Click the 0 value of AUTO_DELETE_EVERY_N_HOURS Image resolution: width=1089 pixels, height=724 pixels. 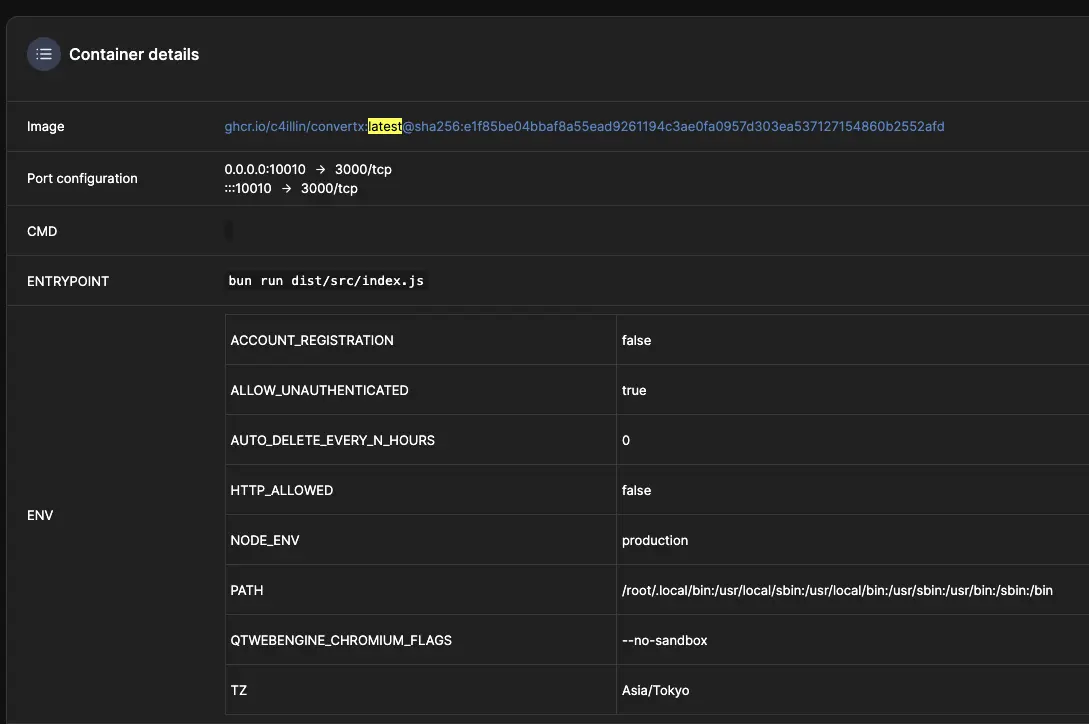[x=626, y=441]
